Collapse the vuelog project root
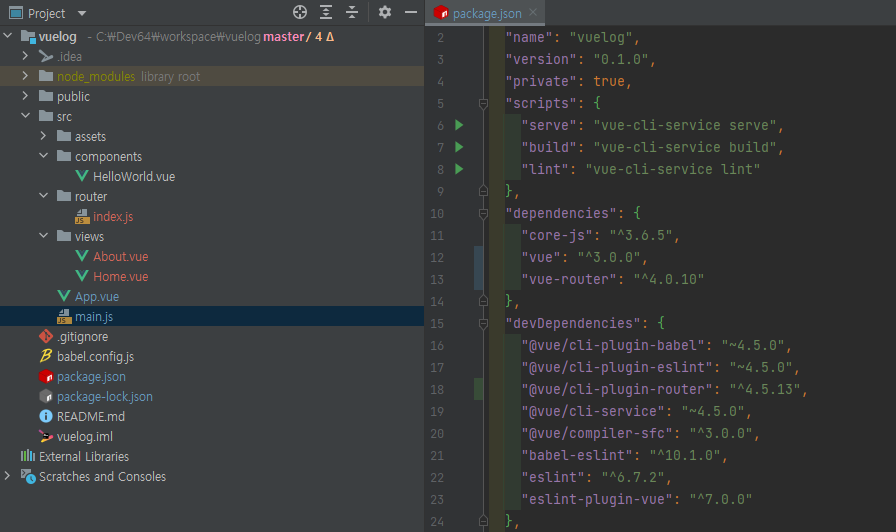 (x=7, y=36)
